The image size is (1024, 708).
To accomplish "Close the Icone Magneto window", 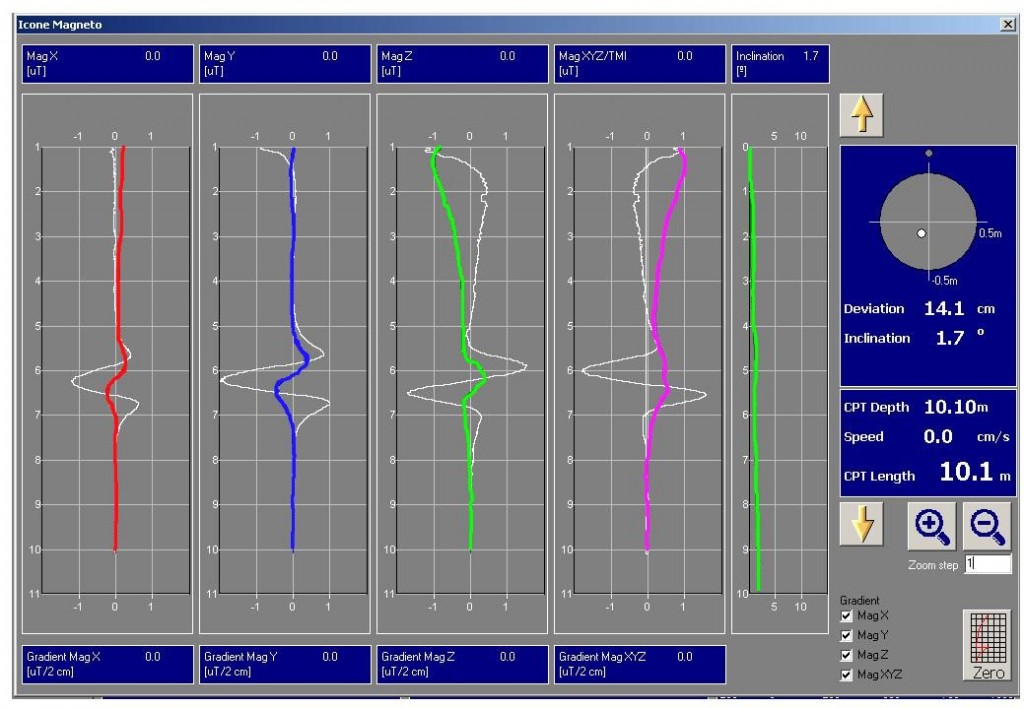I will tap(1006, 23).
